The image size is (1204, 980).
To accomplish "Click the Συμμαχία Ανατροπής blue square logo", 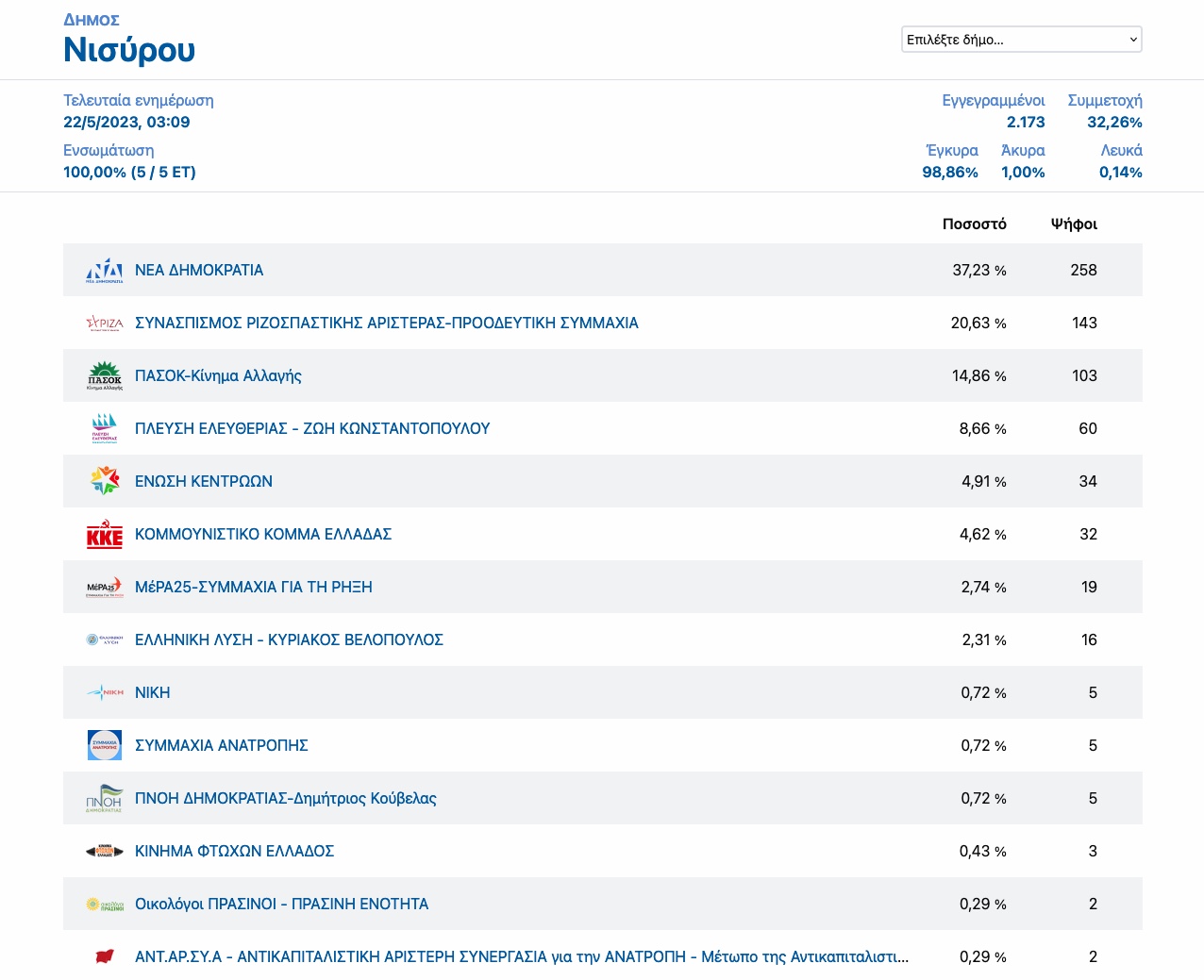I will pyautogui.click(x=105, y=745).
